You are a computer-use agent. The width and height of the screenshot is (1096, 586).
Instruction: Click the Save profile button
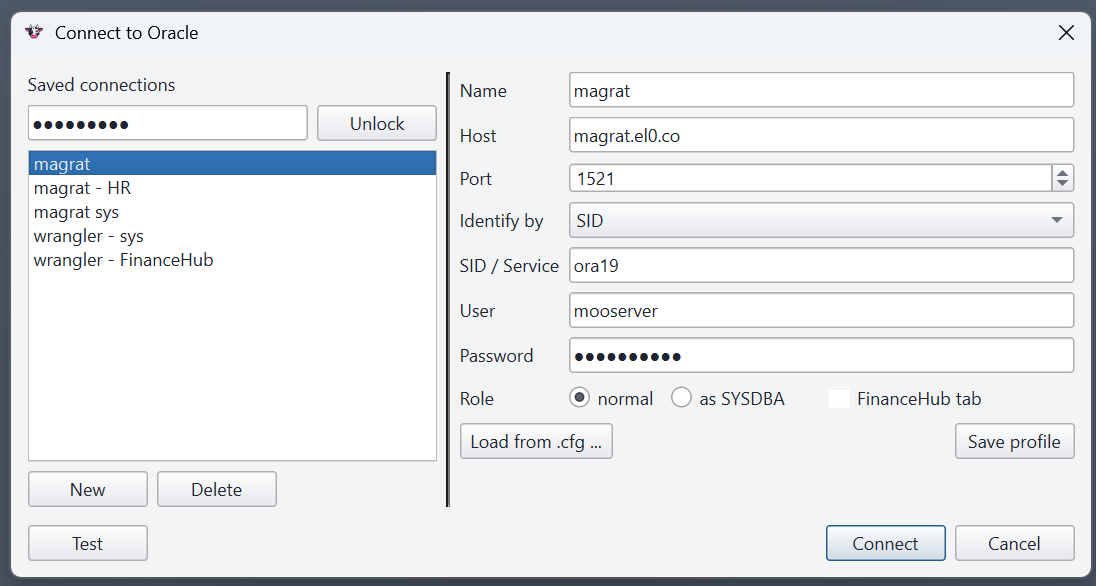[1014, 441]
